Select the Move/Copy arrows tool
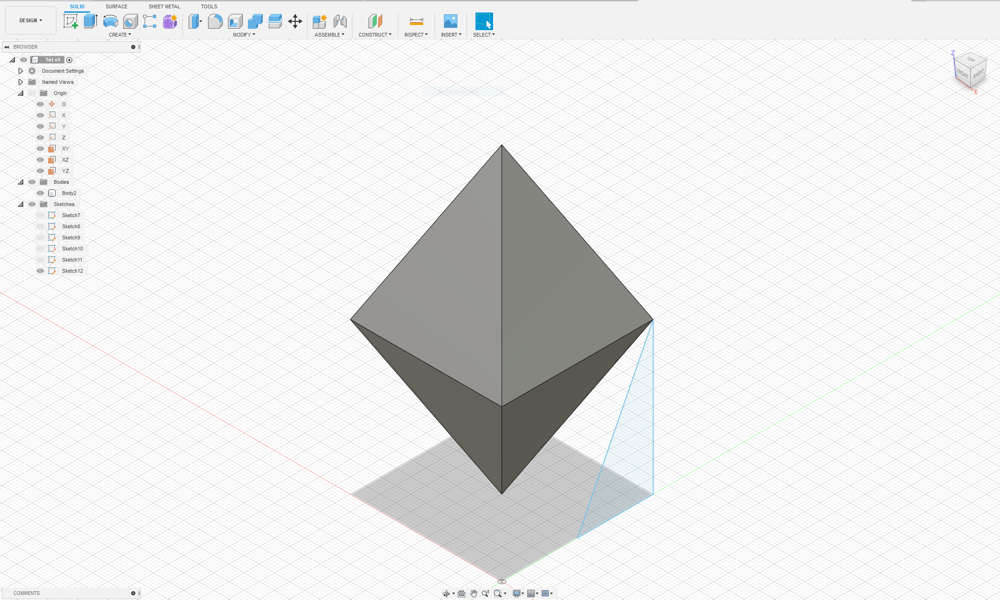The height and width of the screenshot is (600, 1000). coord(295,21)
